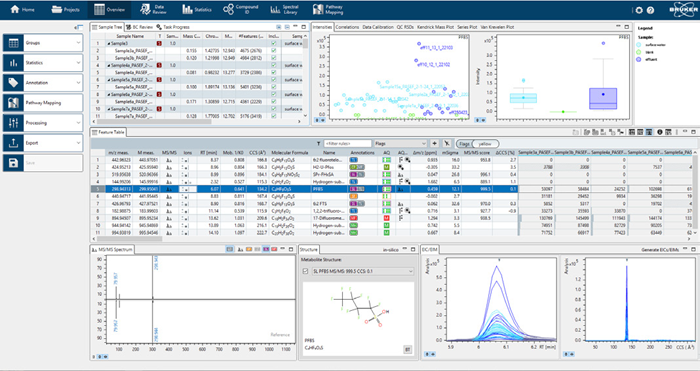
Task: Click expand-all icon in Sample Tree header
Action: [279, 27]
